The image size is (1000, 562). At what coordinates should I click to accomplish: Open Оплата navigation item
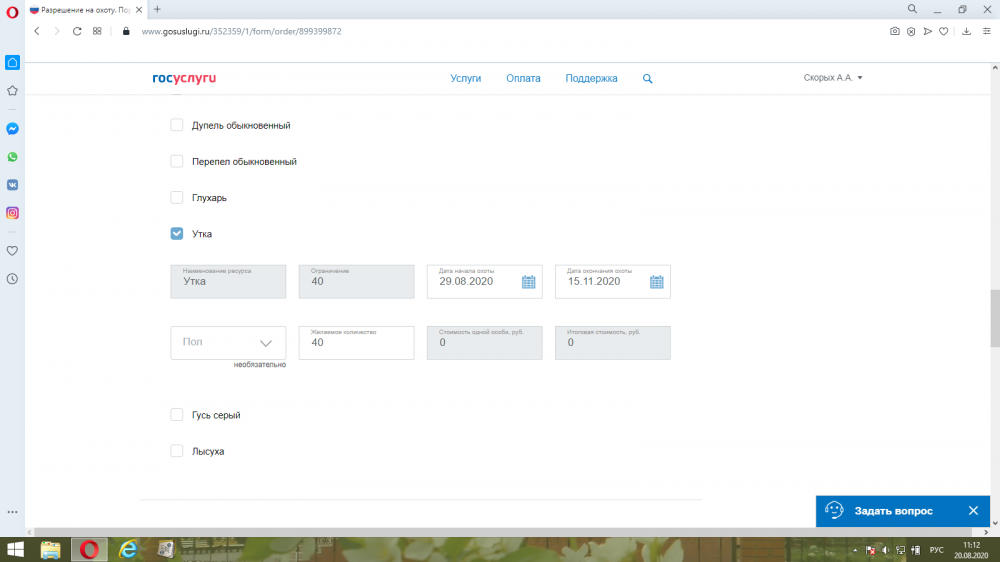(524, 78)
